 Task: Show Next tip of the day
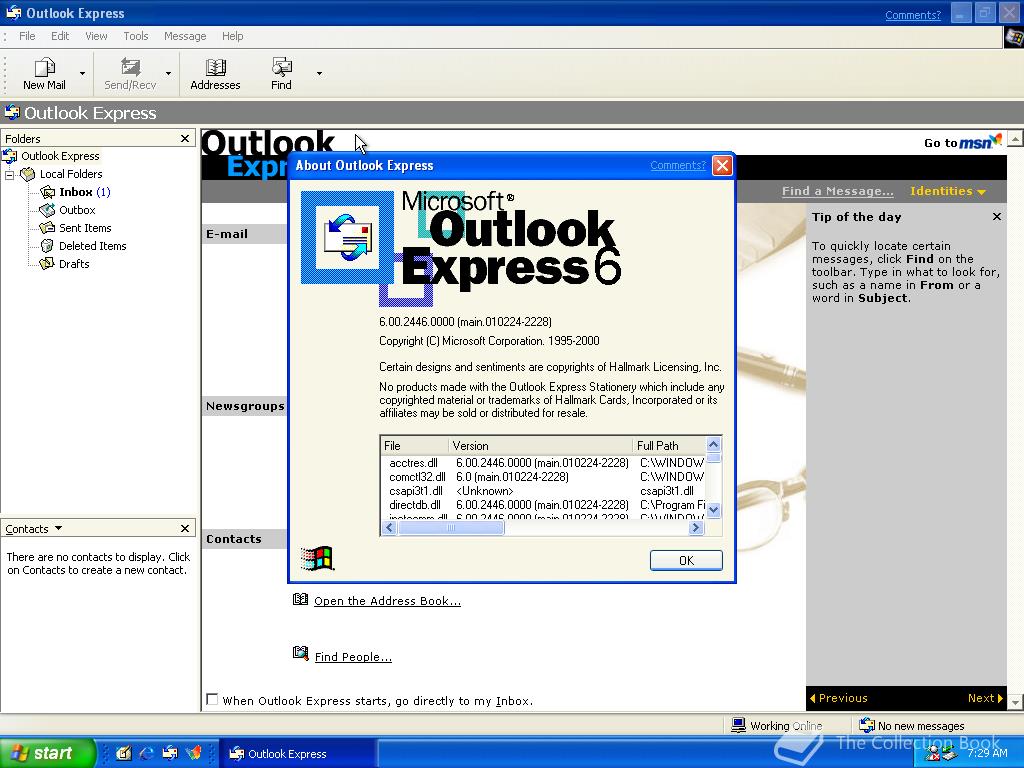[x=985, y=698]
